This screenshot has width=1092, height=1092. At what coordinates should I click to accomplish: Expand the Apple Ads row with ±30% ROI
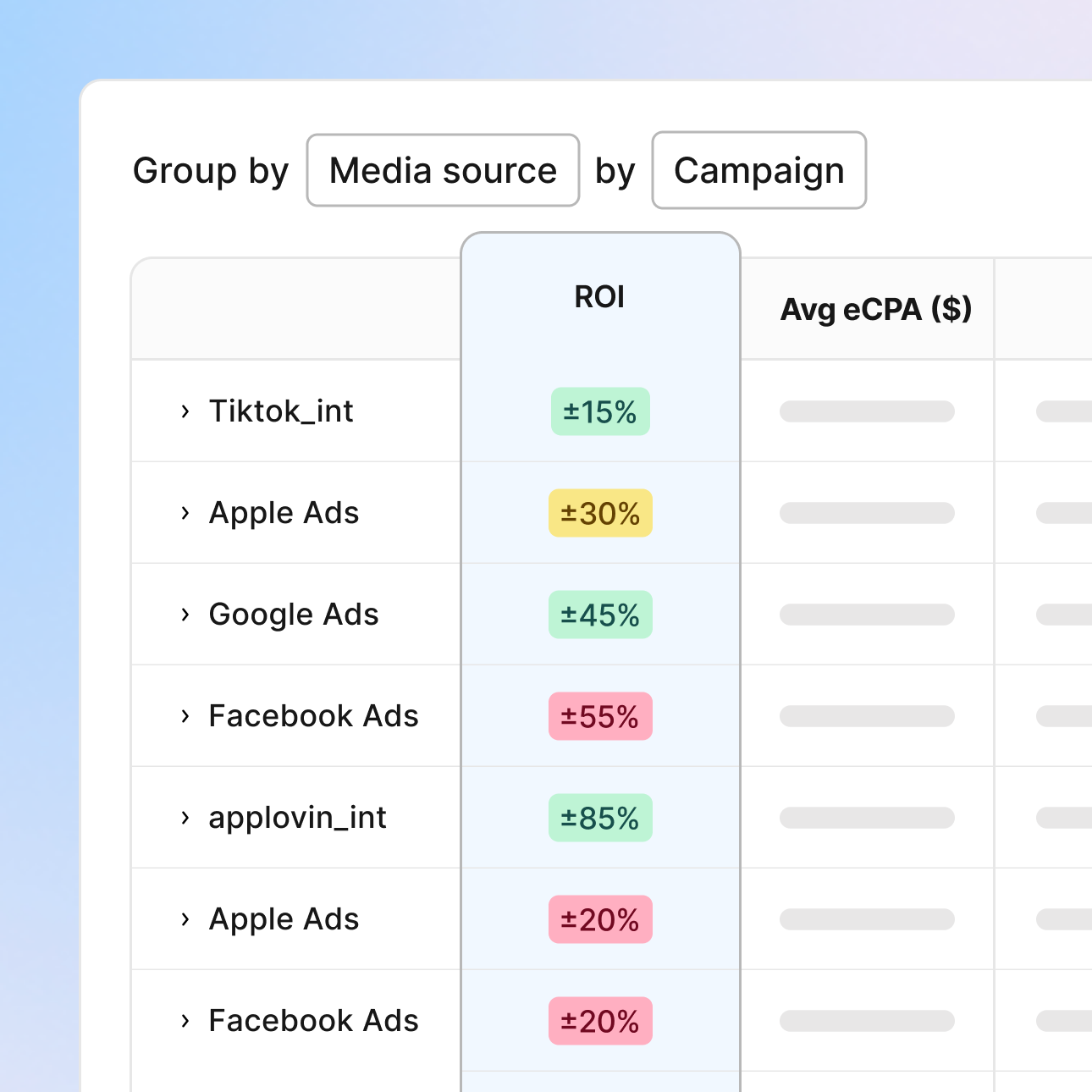185,513
